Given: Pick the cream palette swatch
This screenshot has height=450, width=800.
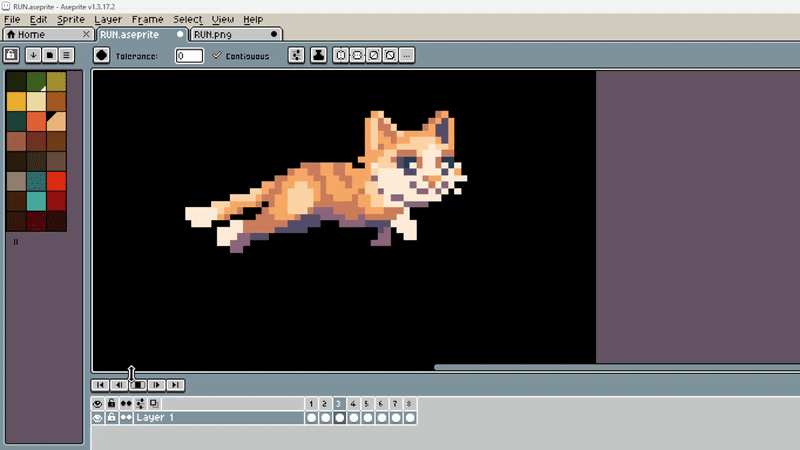Looking at the screenshot, I should point(36,101).
